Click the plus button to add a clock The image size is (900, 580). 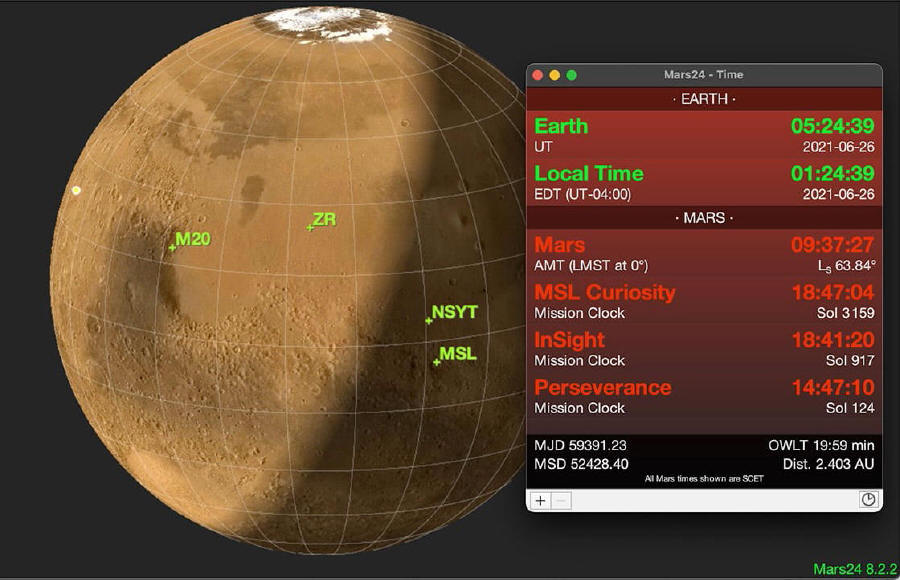(541, 501)
